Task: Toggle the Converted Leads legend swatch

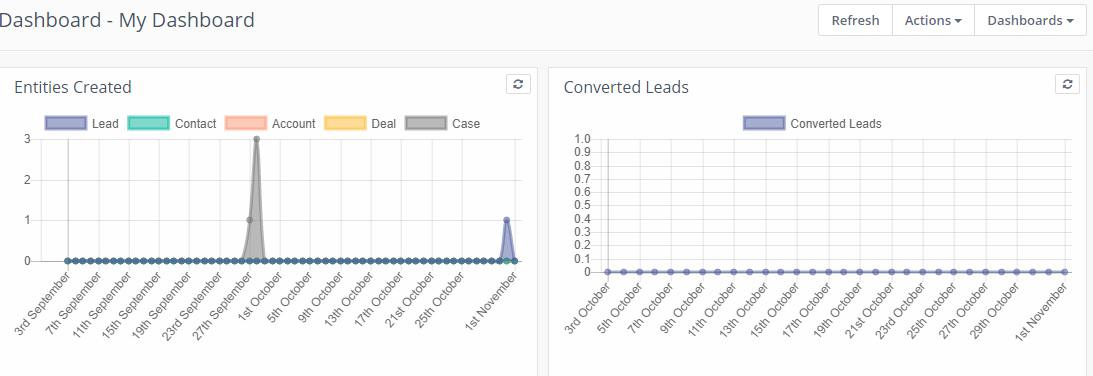Action: (x=765, y=123)
